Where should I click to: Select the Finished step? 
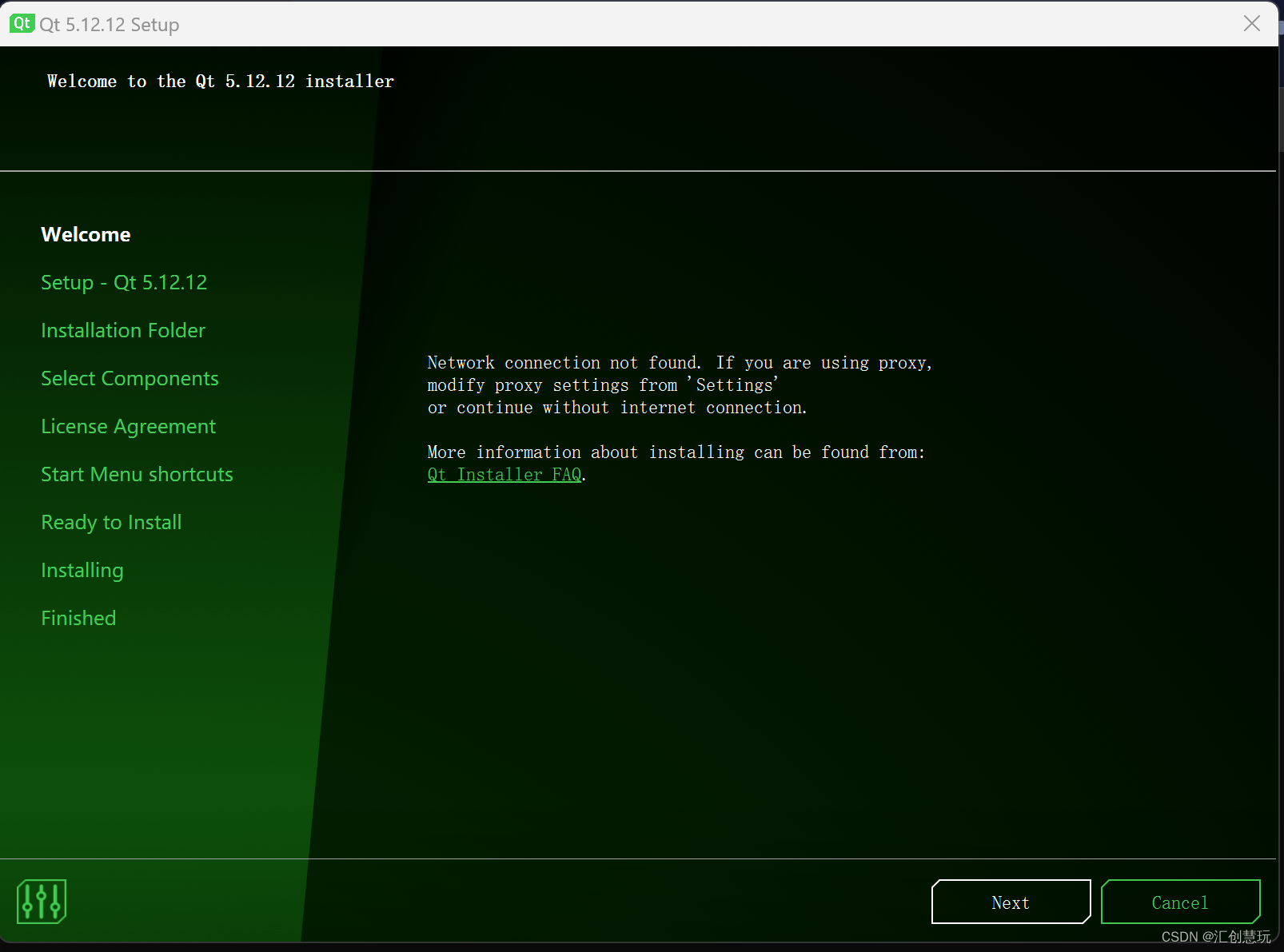pos(78,618)
